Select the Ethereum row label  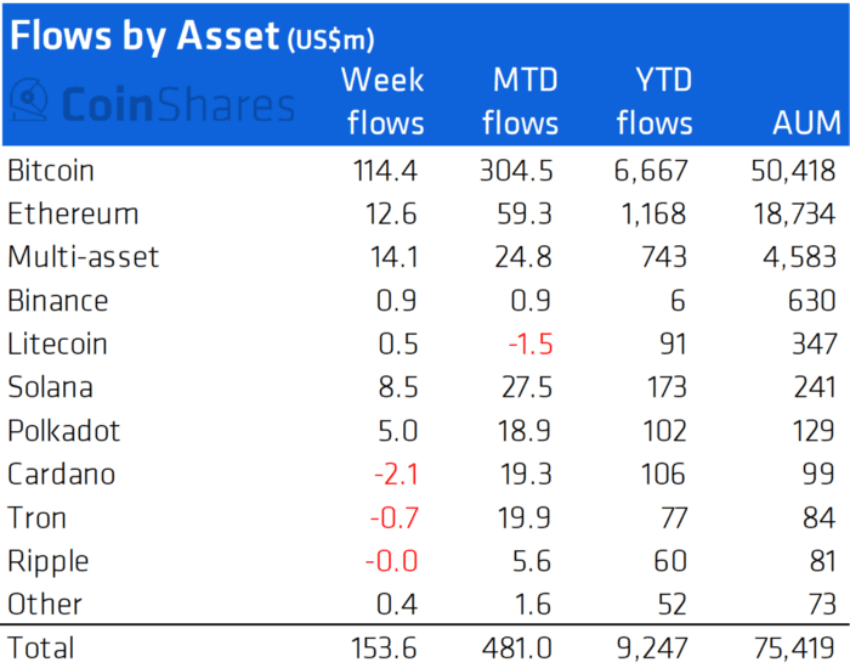[x=73, y=214]
